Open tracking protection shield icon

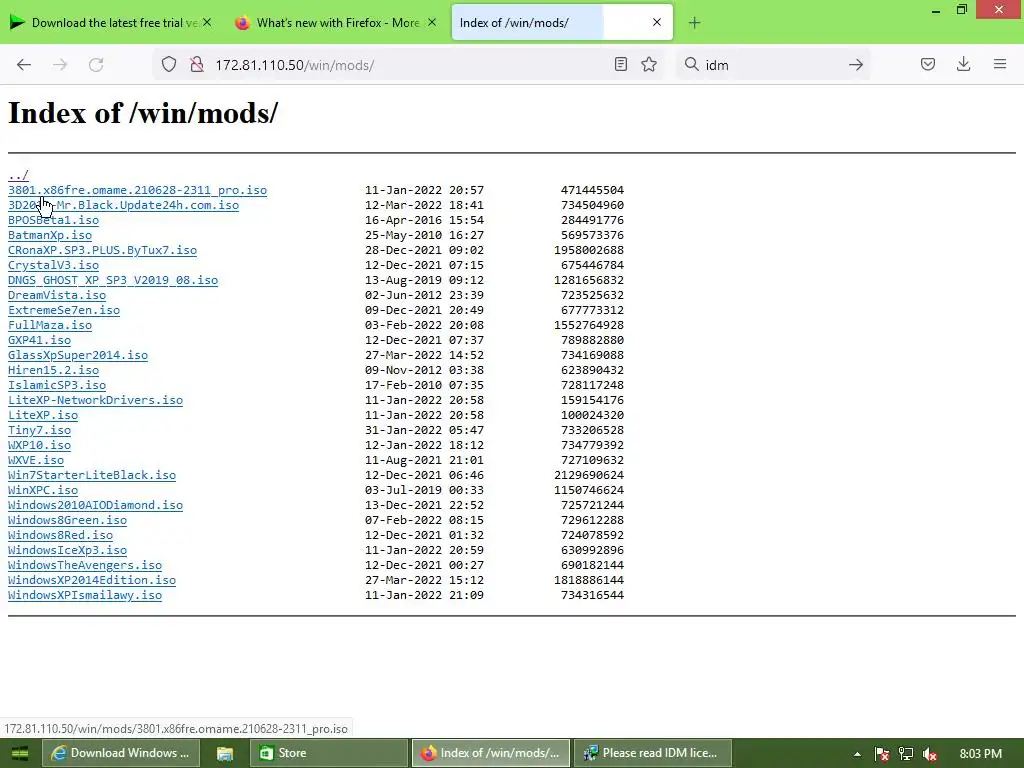click(169, 65)
